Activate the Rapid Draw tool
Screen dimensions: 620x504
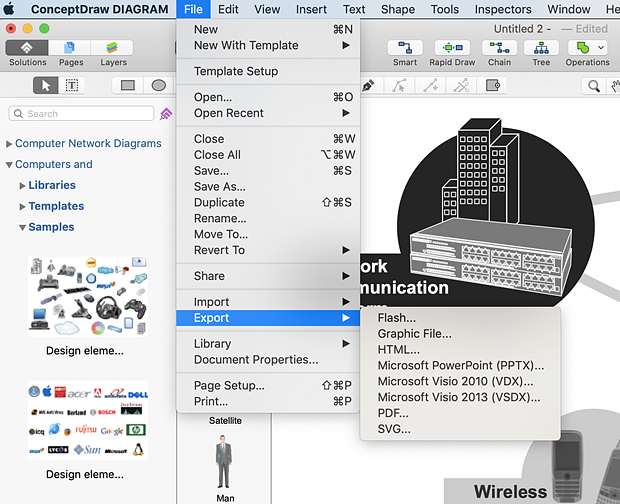pos(452,52)
